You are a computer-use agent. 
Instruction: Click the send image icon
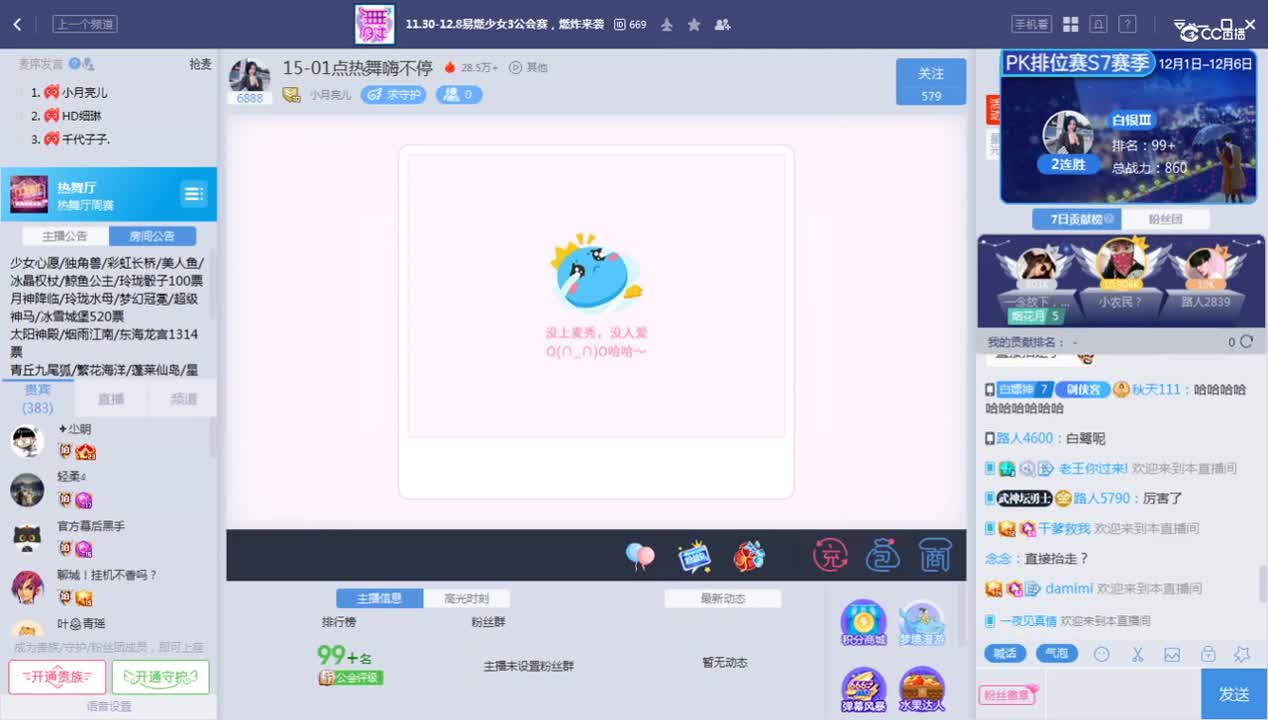point(1172,654)
